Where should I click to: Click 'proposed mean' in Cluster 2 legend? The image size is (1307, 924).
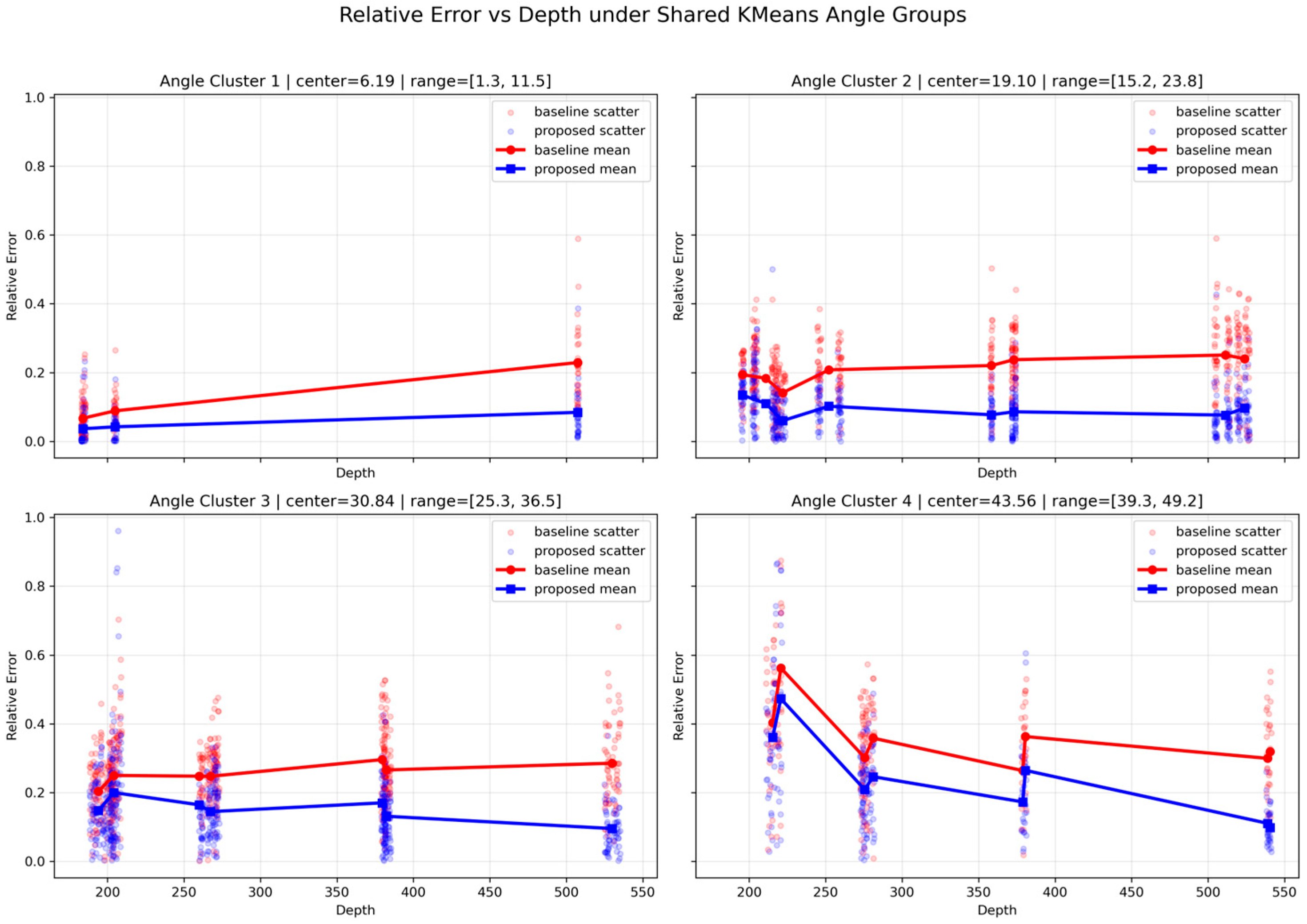click(x=1227, y=169)
